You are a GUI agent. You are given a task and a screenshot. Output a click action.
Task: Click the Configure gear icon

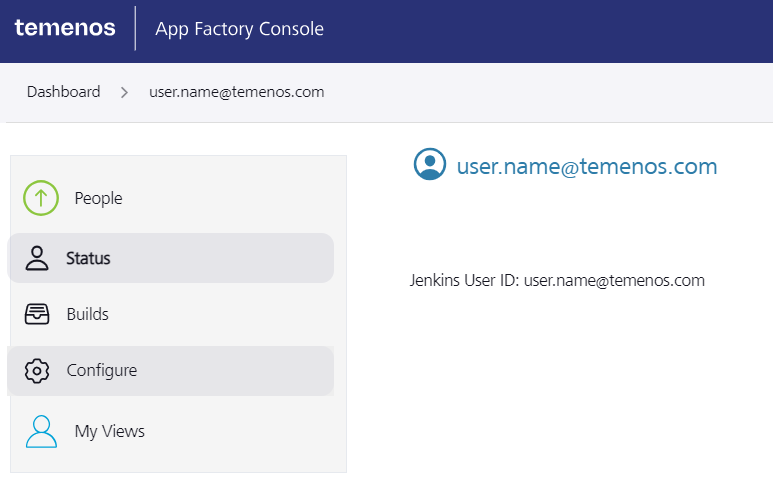(x=37, y=371)
